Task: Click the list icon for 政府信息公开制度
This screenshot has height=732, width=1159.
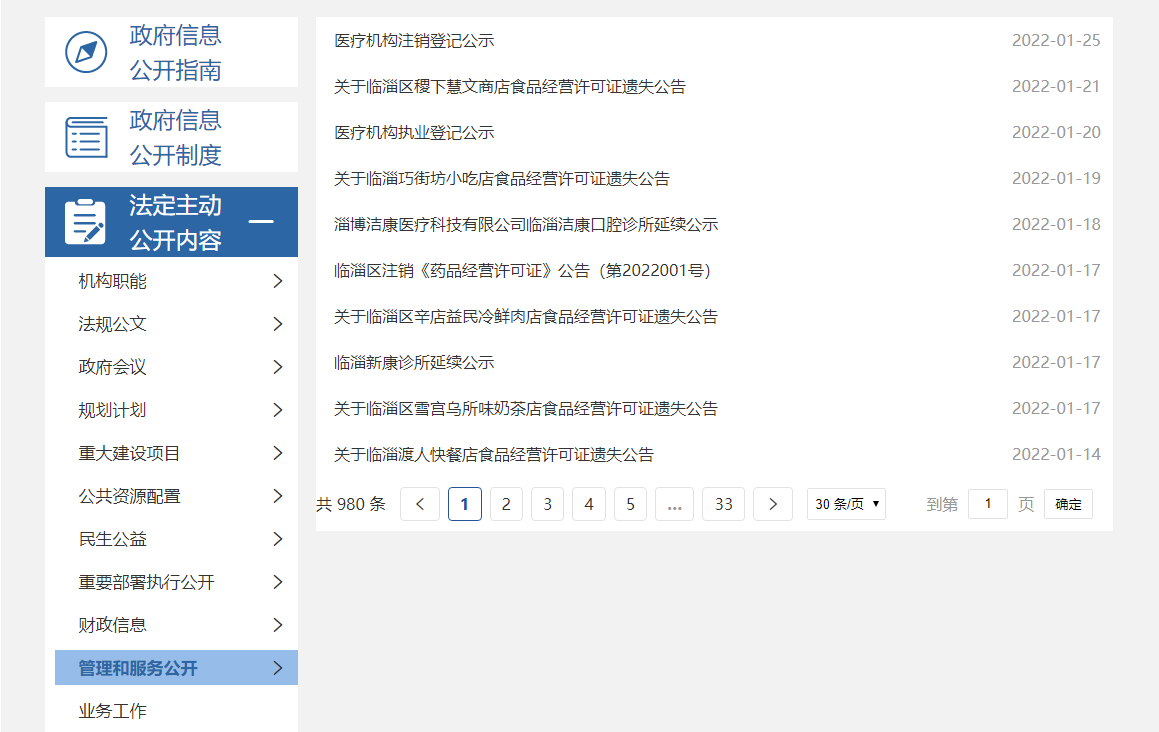Action: pos(86,137)
